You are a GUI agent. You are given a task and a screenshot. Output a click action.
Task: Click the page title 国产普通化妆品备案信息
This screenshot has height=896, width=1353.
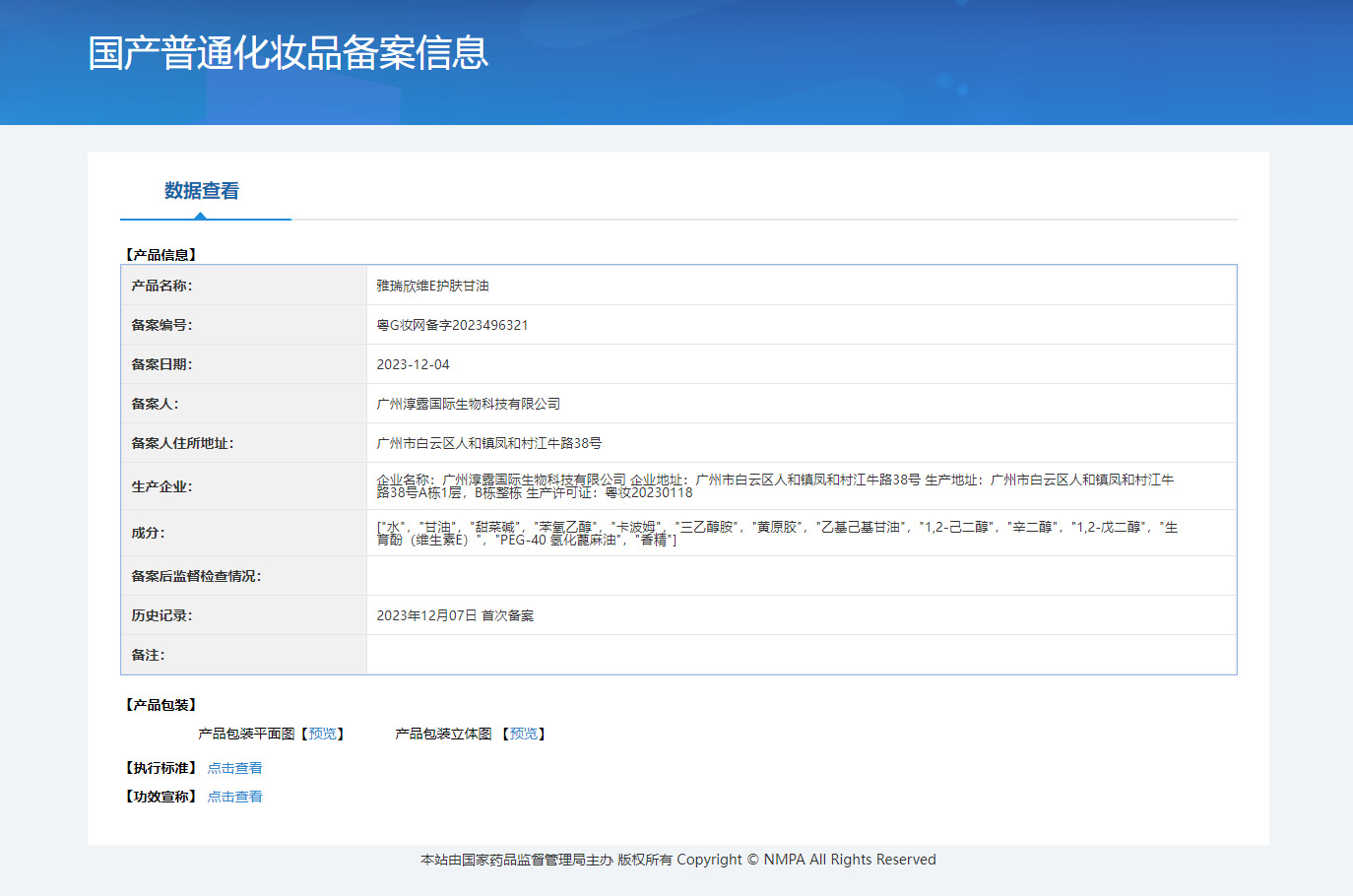pos(288,53)
